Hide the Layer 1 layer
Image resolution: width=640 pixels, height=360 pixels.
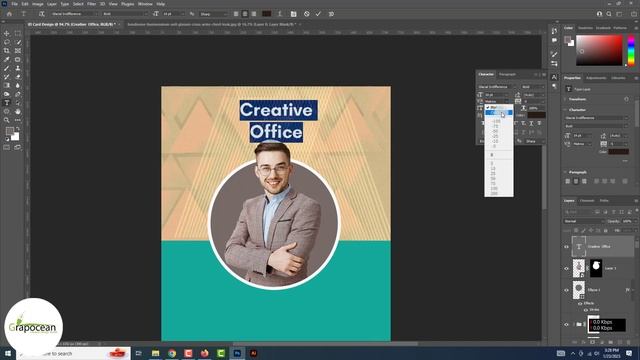click(566, 268)
